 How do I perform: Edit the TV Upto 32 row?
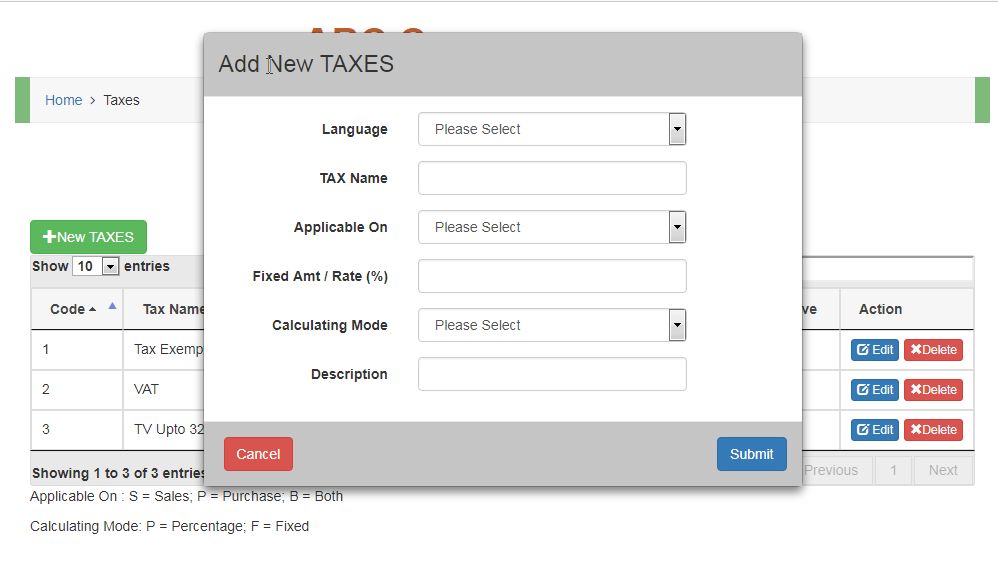point(875,430)
